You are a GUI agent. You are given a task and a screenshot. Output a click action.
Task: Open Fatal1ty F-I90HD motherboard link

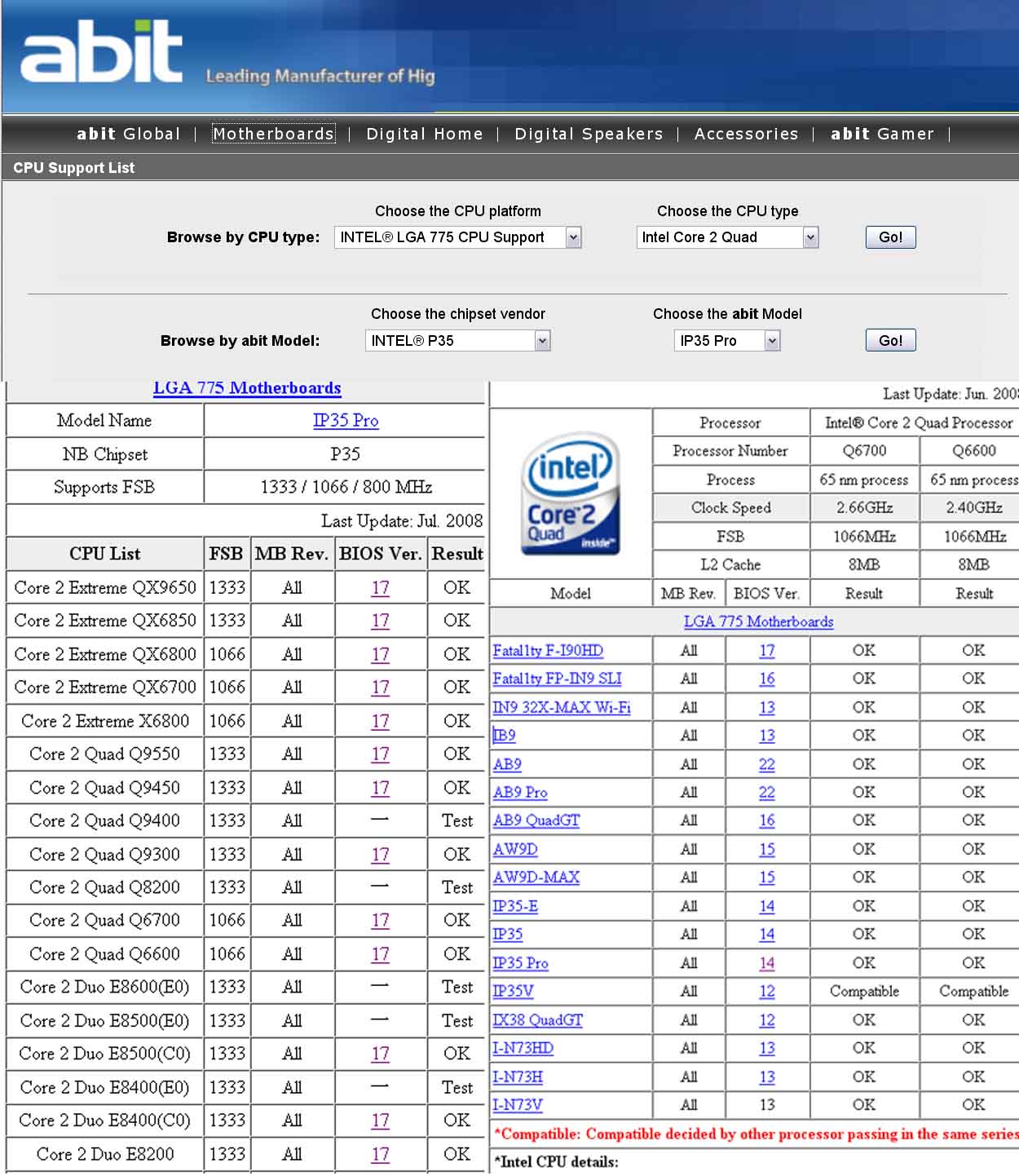(x=548, y=651)
